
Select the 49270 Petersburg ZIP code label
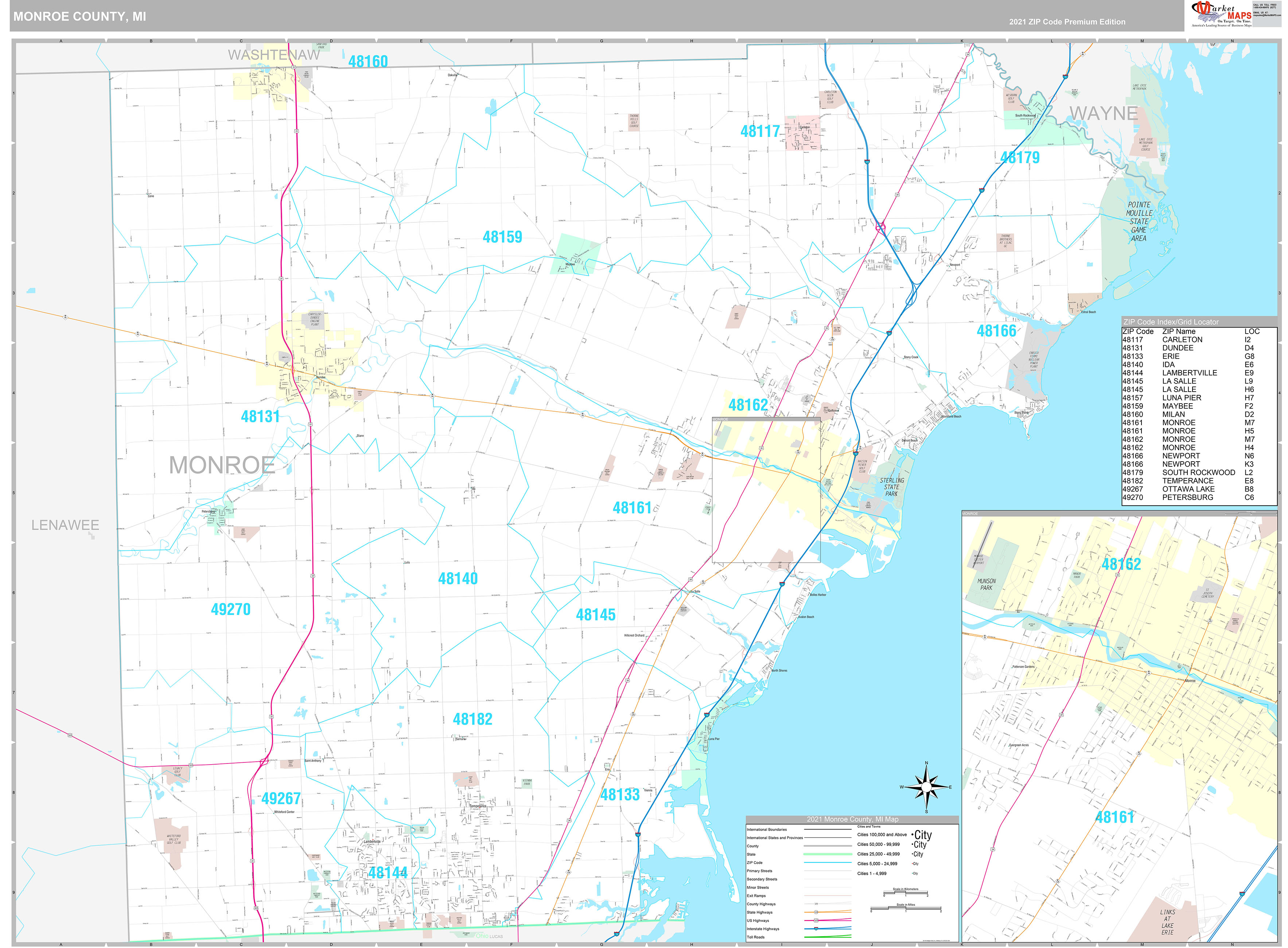231,609
